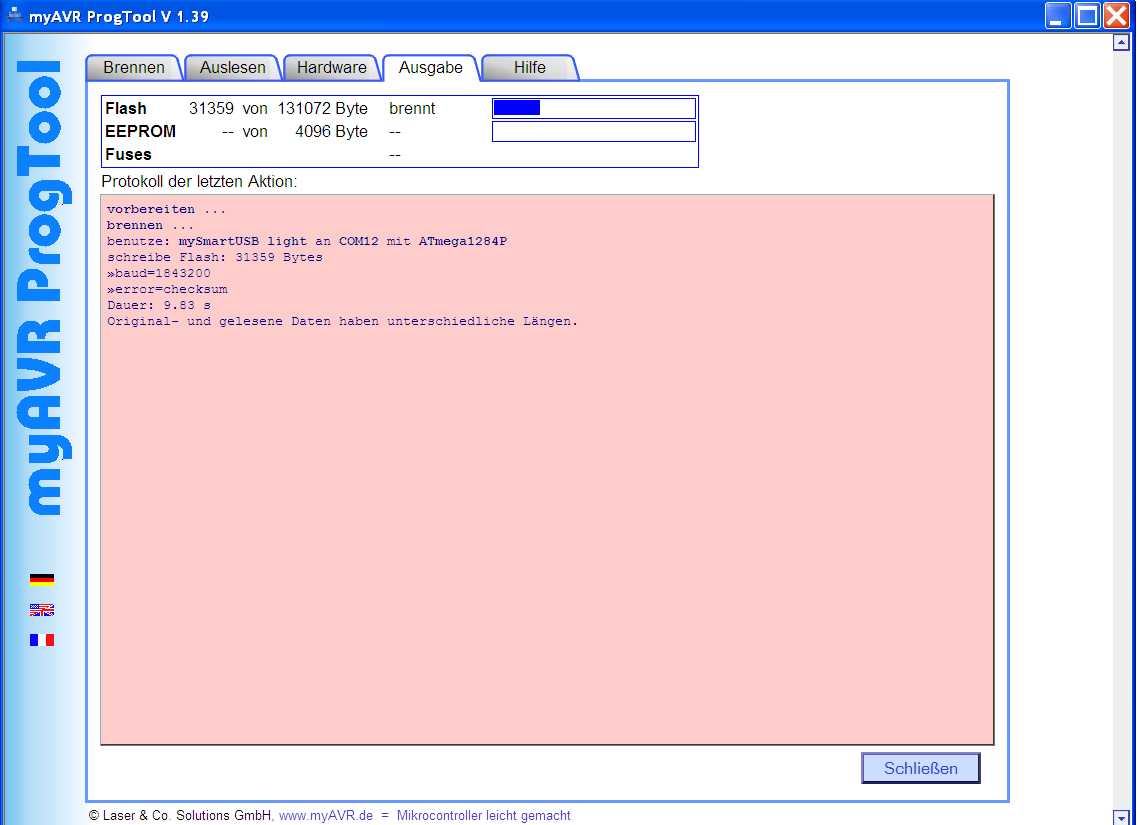This screenshot has height=825, width=1138.
Task: Open the Brennen tab
Action: click(134, 67)
